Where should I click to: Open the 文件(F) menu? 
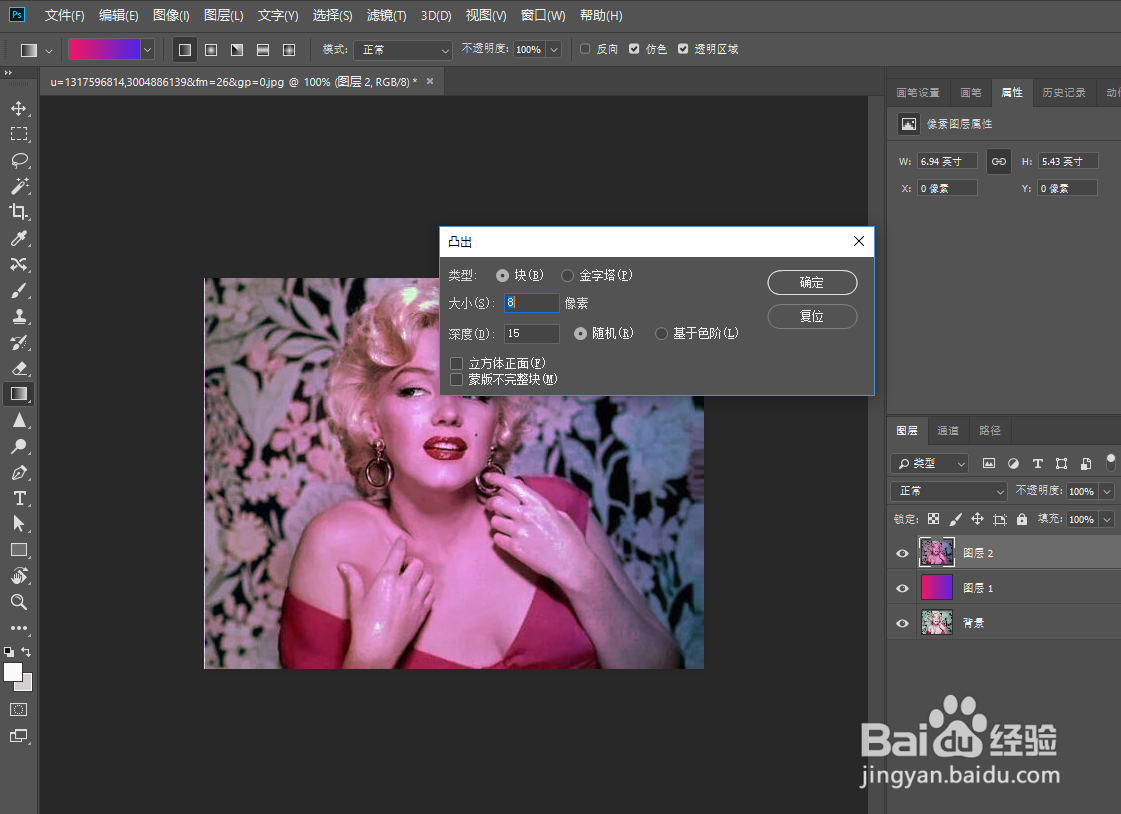tap(64, 16)
